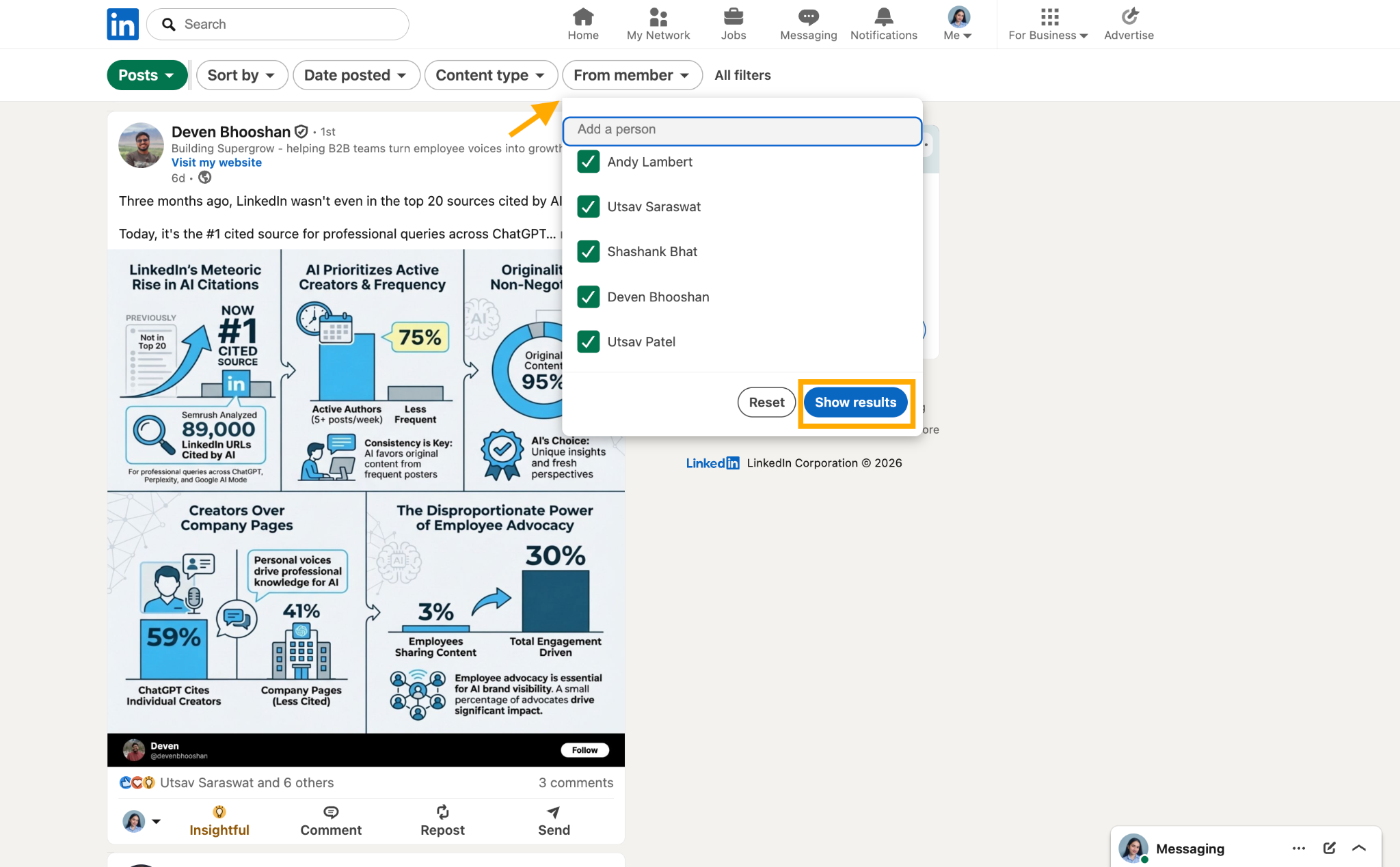
Task: Click the Reset button
Action: tap(766, 402)
